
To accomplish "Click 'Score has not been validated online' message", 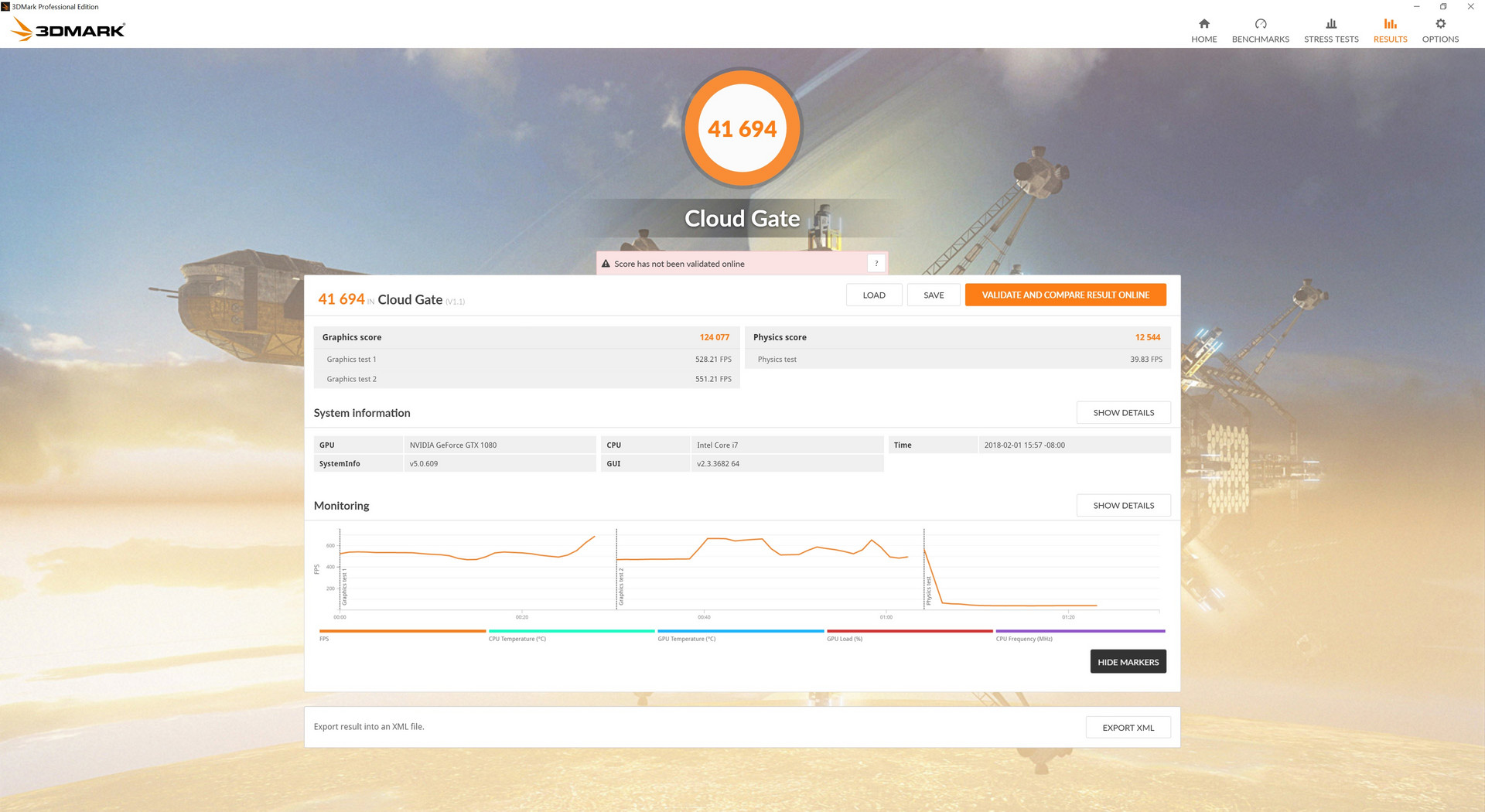I will coord(679,264).
